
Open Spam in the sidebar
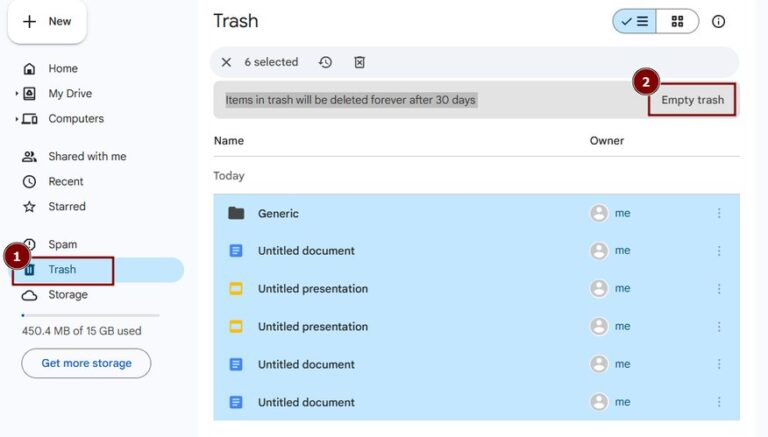[x=62, y=244]
